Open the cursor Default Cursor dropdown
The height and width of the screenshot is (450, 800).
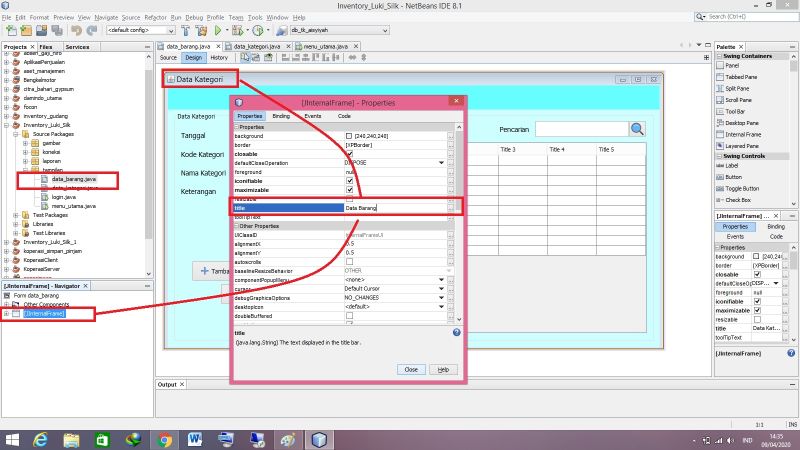[441, 289]
